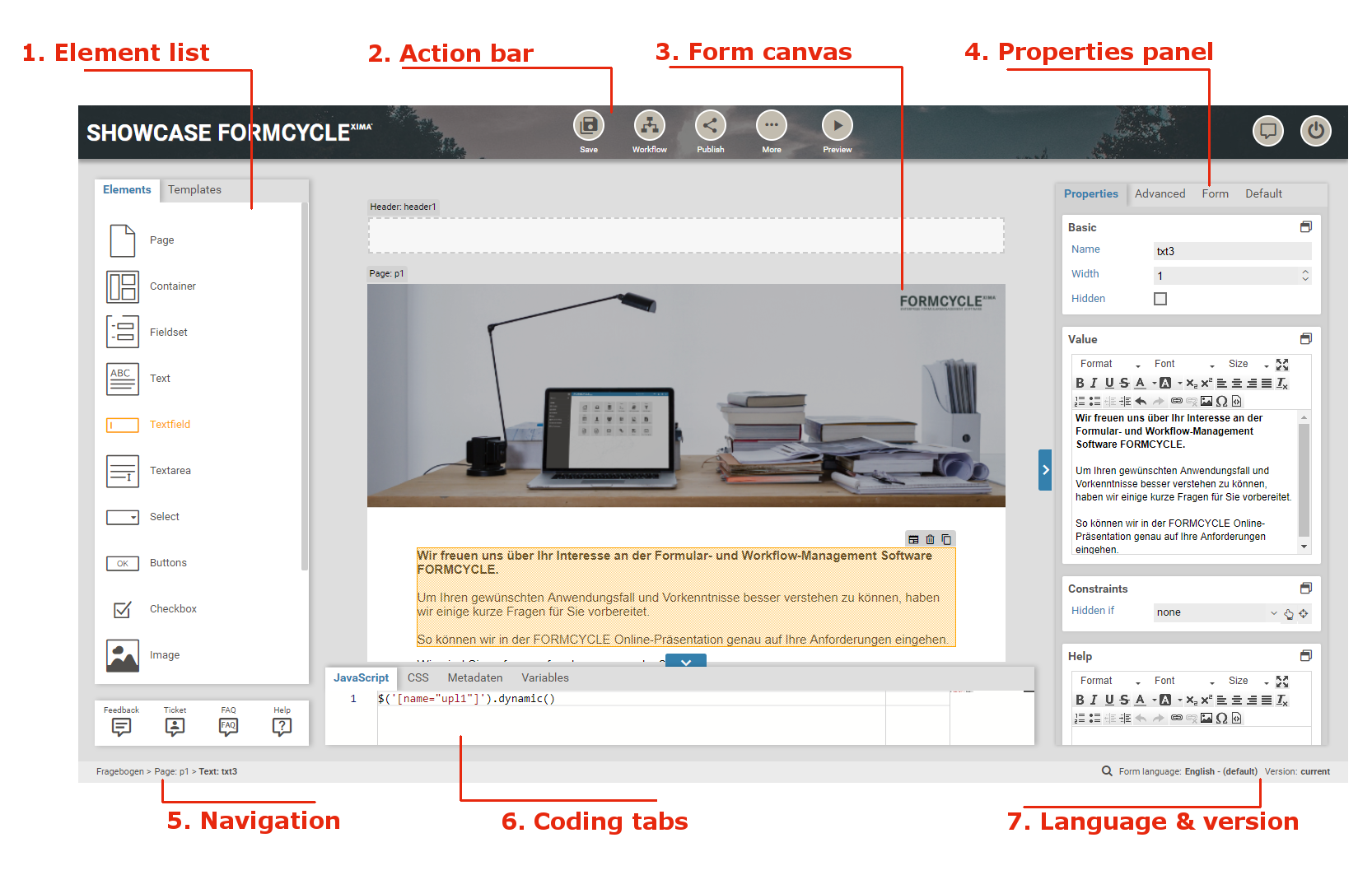
Task: Open the More options icon
Action: (x=771, y=126)
